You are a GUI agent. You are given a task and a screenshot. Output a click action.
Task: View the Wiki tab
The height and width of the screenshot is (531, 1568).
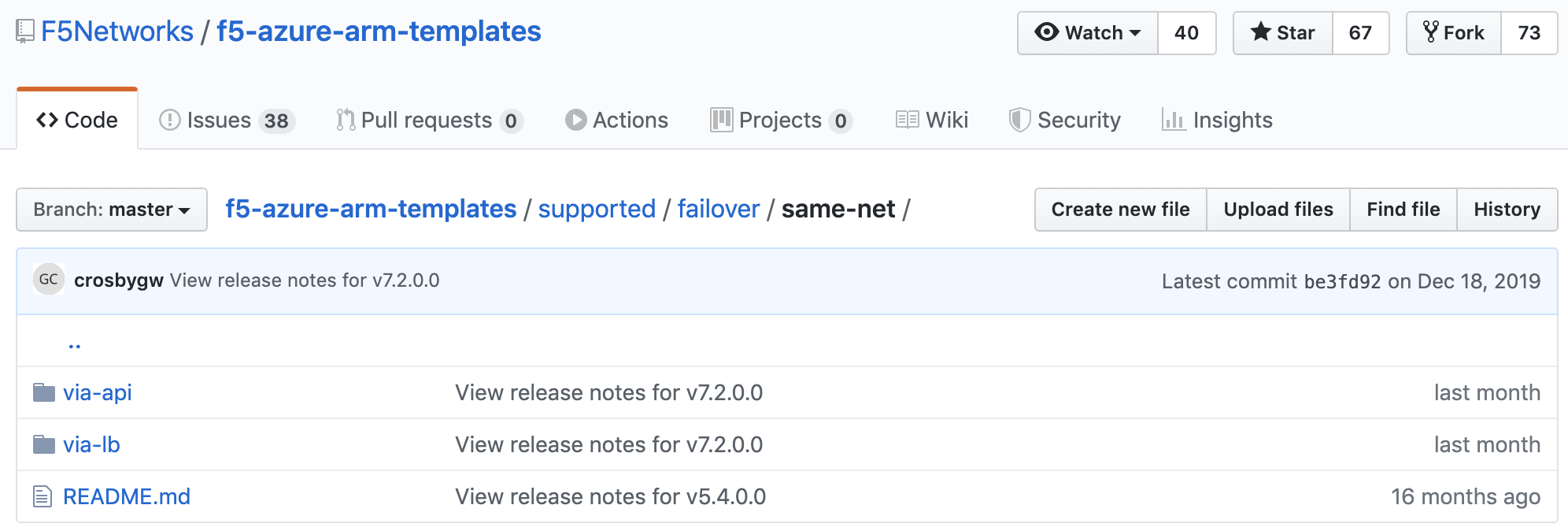tap(932, 120)
